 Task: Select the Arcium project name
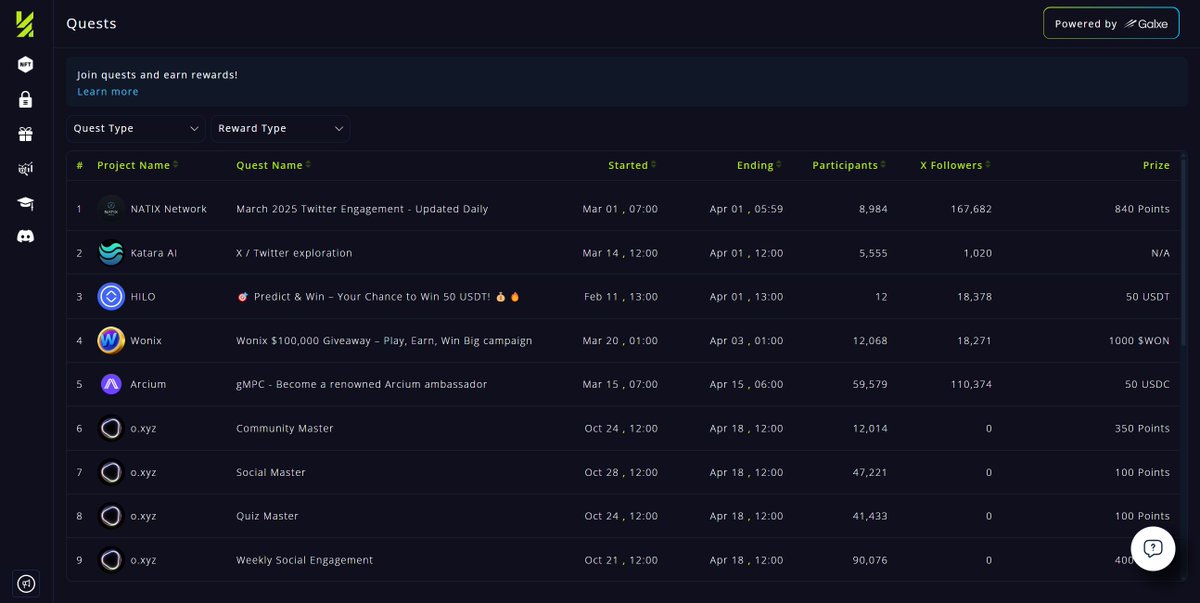(x=148, y=384)
